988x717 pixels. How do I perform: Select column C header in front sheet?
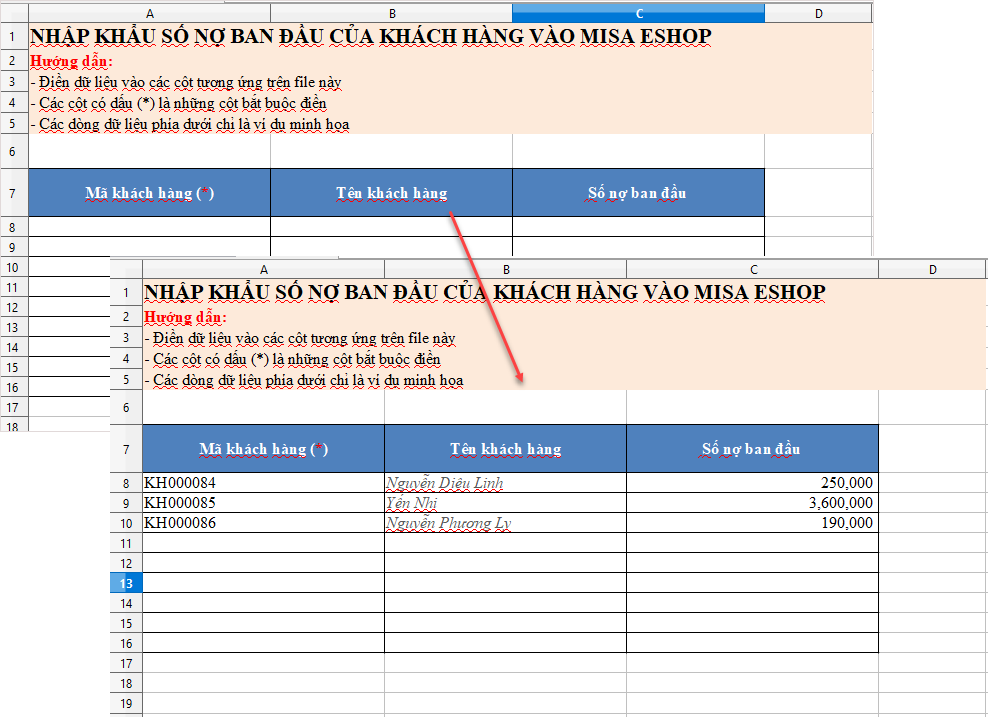click(752, 269)
